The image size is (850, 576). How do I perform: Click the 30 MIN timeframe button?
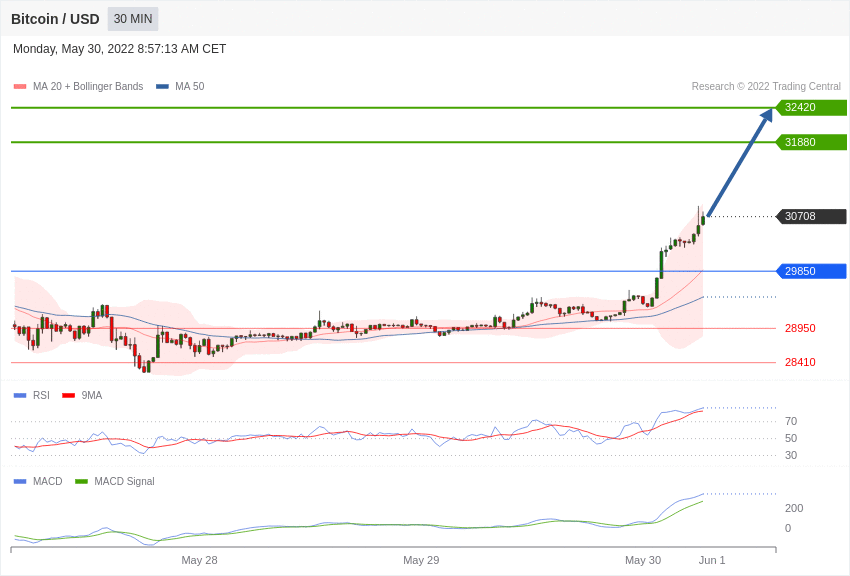pyautogui.click(x=133, y=19)
